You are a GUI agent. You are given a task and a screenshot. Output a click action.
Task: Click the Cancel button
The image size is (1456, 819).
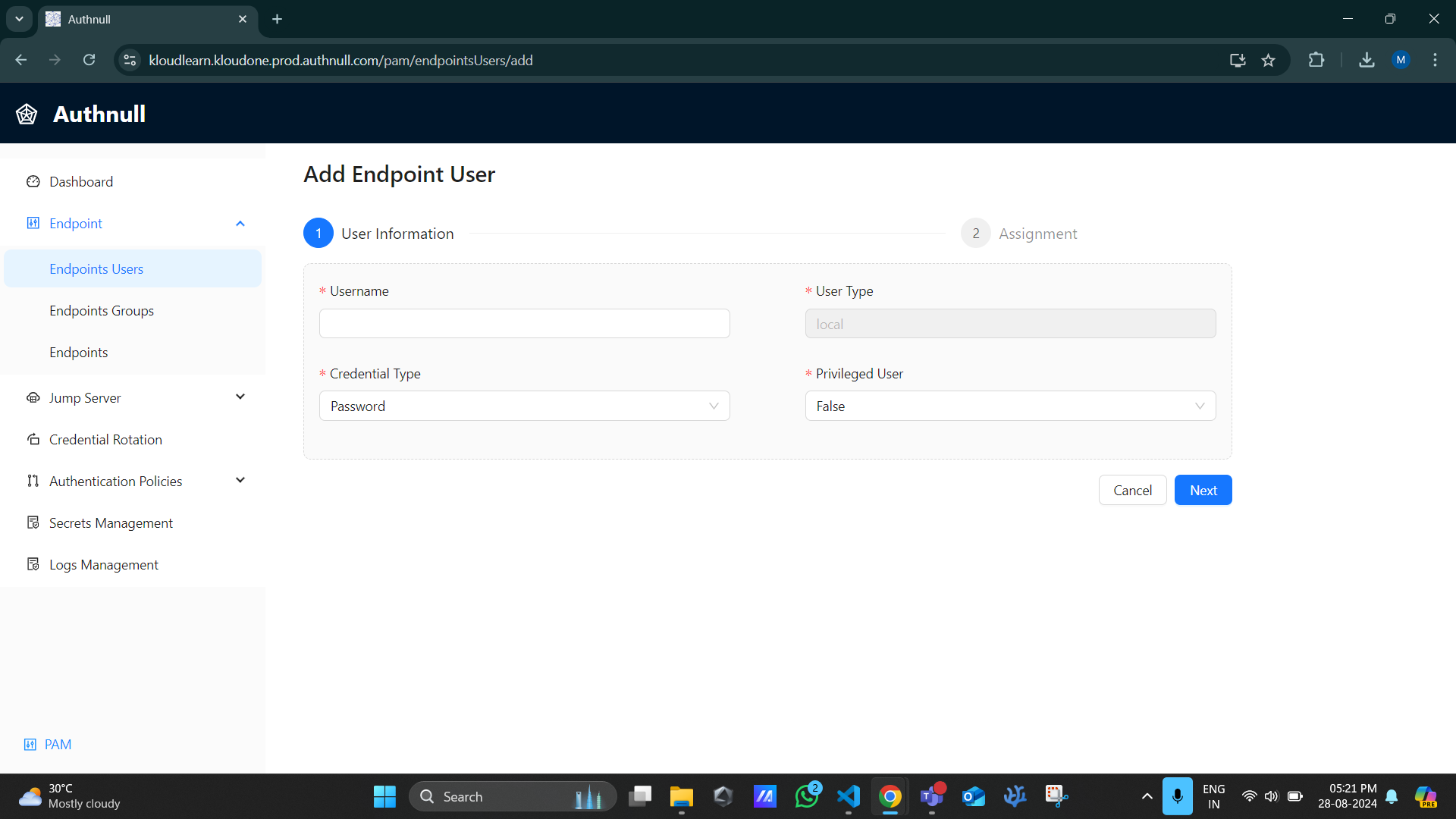[1132, 490]
